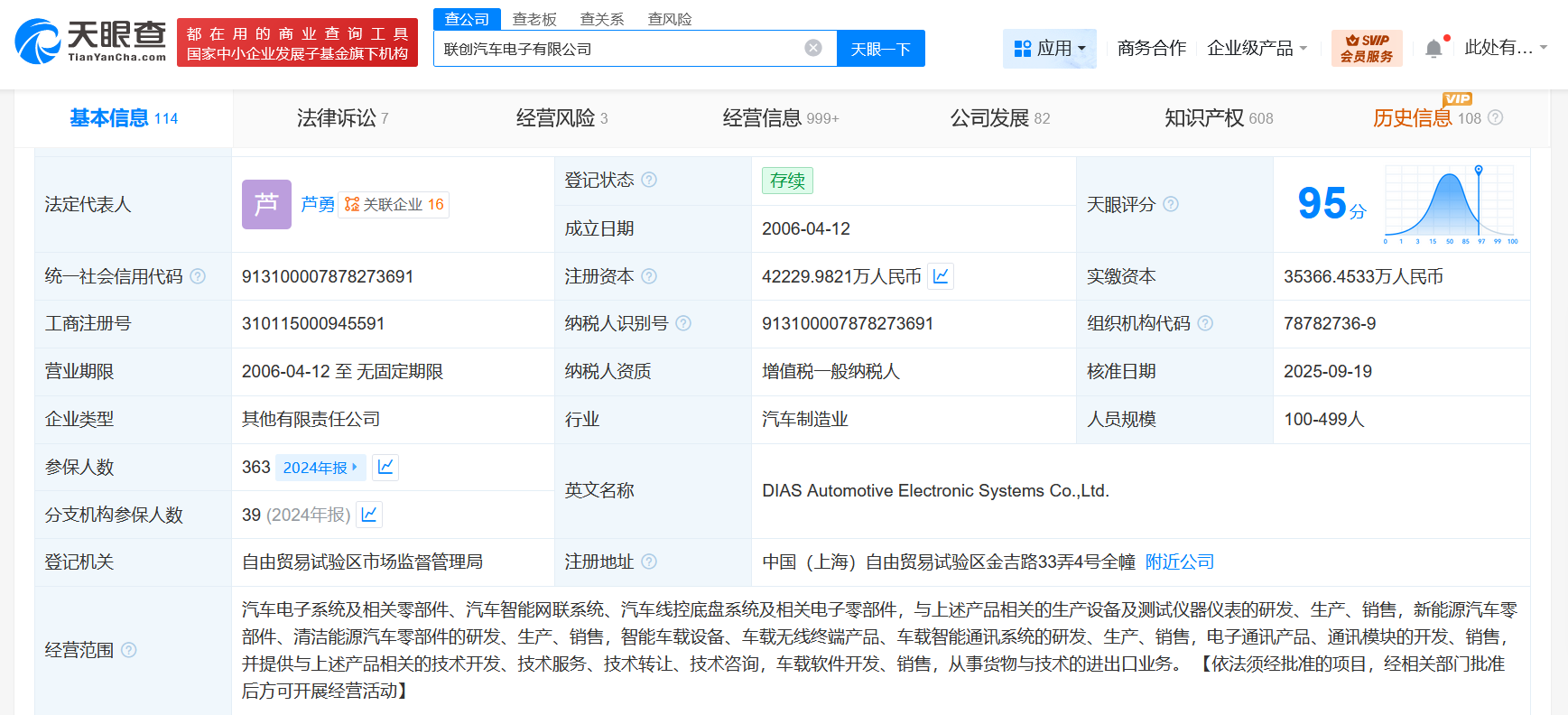Click help icon beside 统一社会信用代码

[x=198, y=276]
